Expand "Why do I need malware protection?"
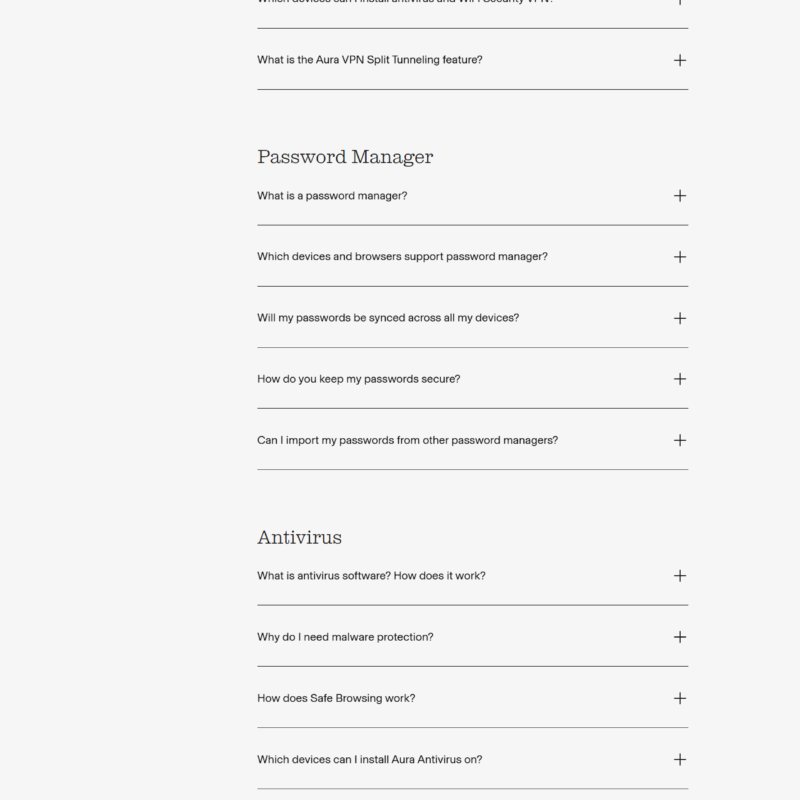Screen dimensions: 800x800 345,637
